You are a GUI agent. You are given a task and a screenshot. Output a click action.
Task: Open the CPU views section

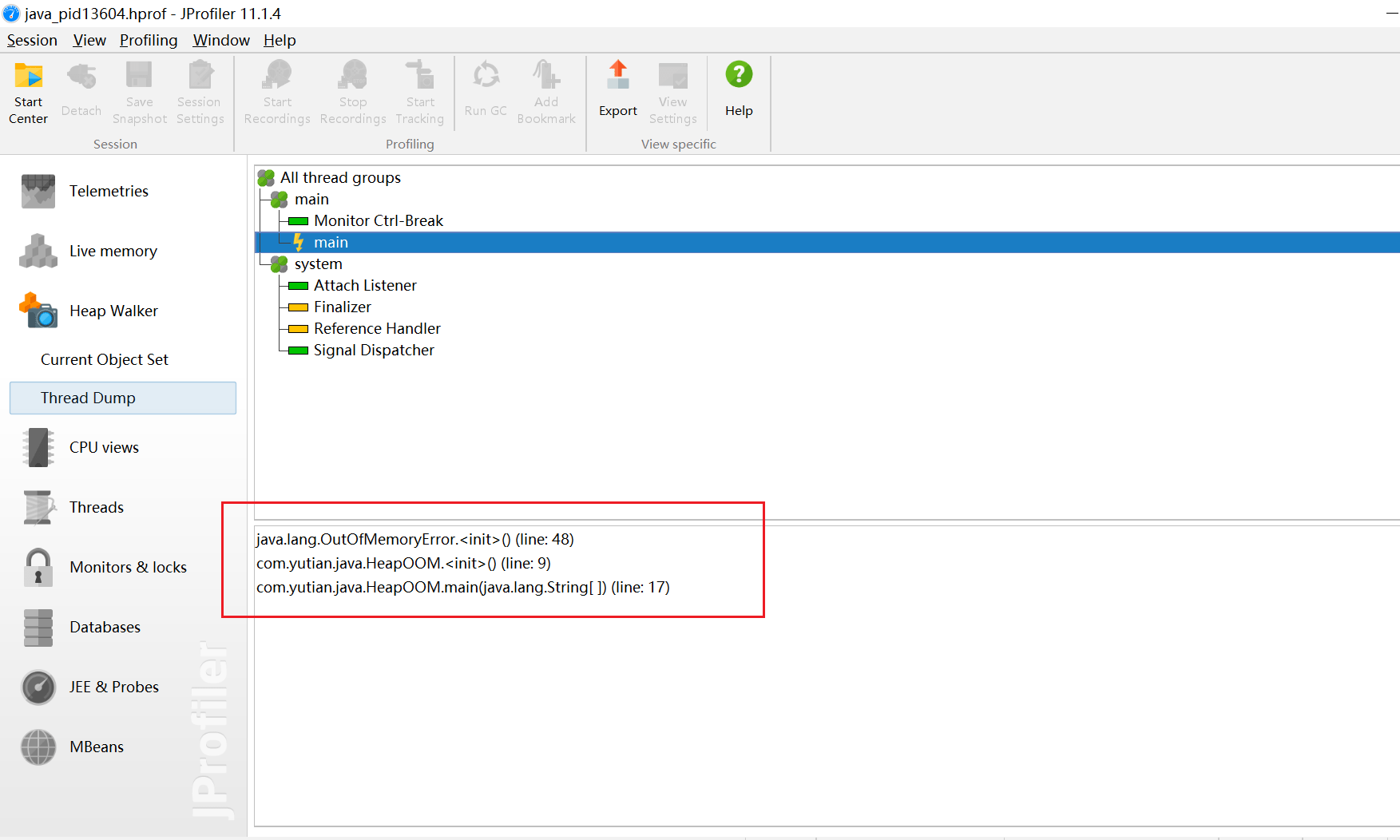tap(104, 448)
